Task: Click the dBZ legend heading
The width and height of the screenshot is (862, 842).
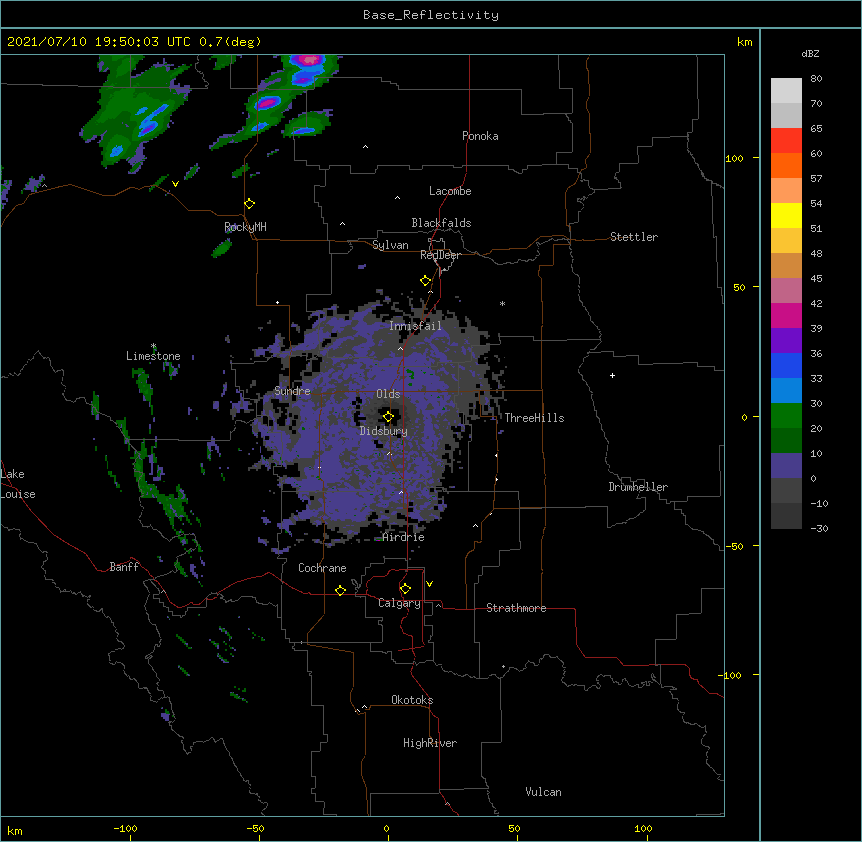Action: coord(810,54)
